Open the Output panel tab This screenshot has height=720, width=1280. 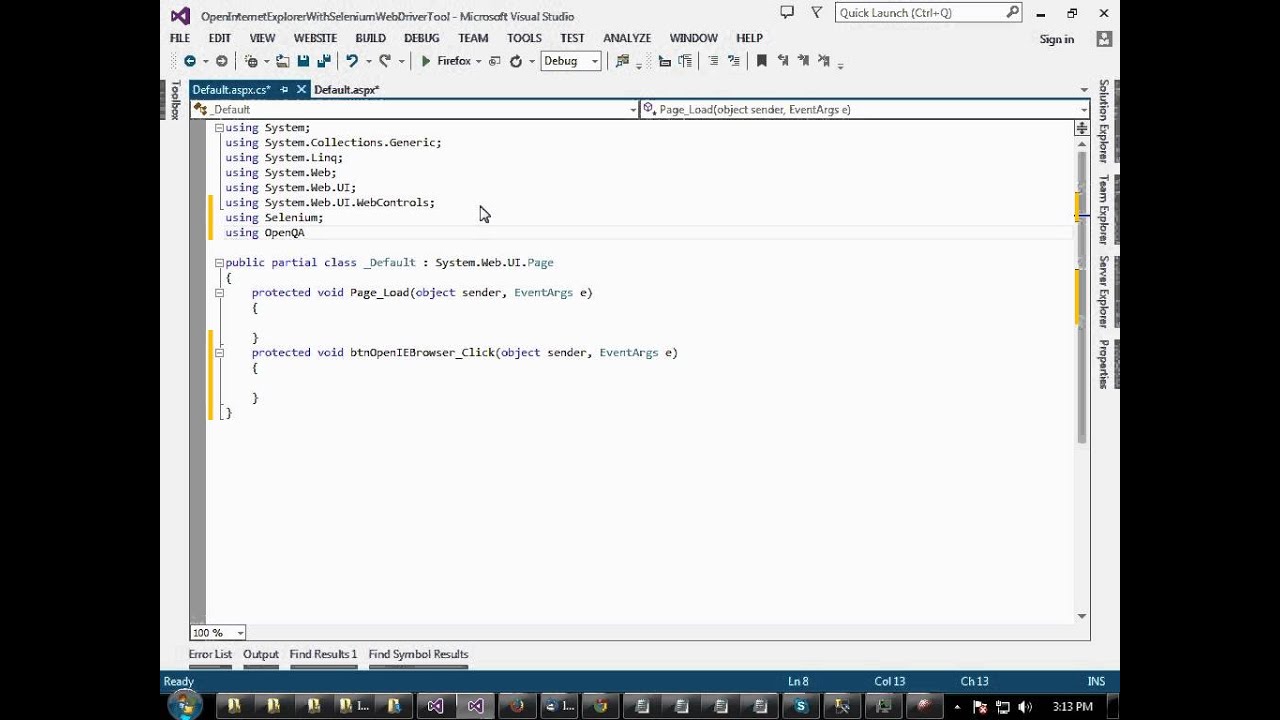(261, 654)
